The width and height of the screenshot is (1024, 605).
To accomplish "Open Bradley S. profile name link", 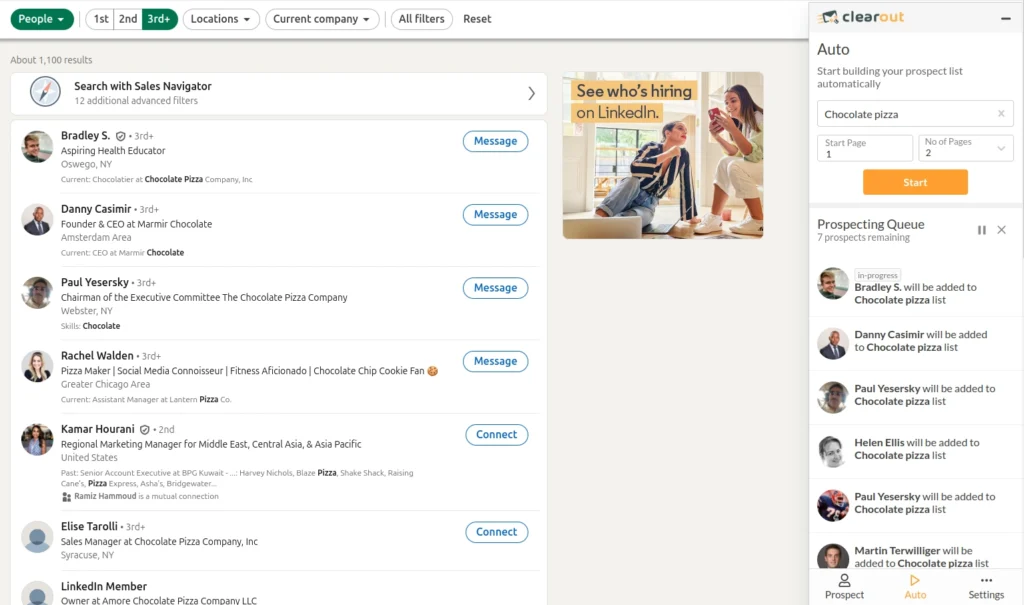I will click(x=86, y=135).
